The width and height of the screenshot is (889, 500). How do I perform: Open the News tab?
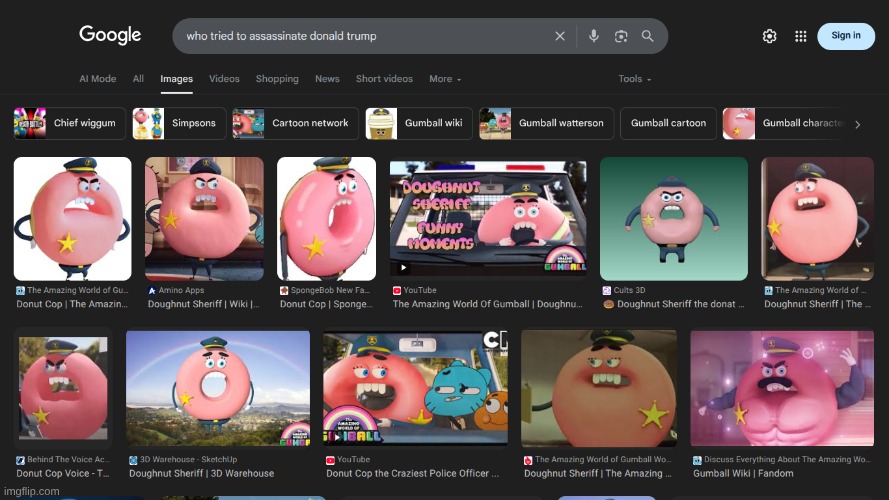[x=327, y=79]
